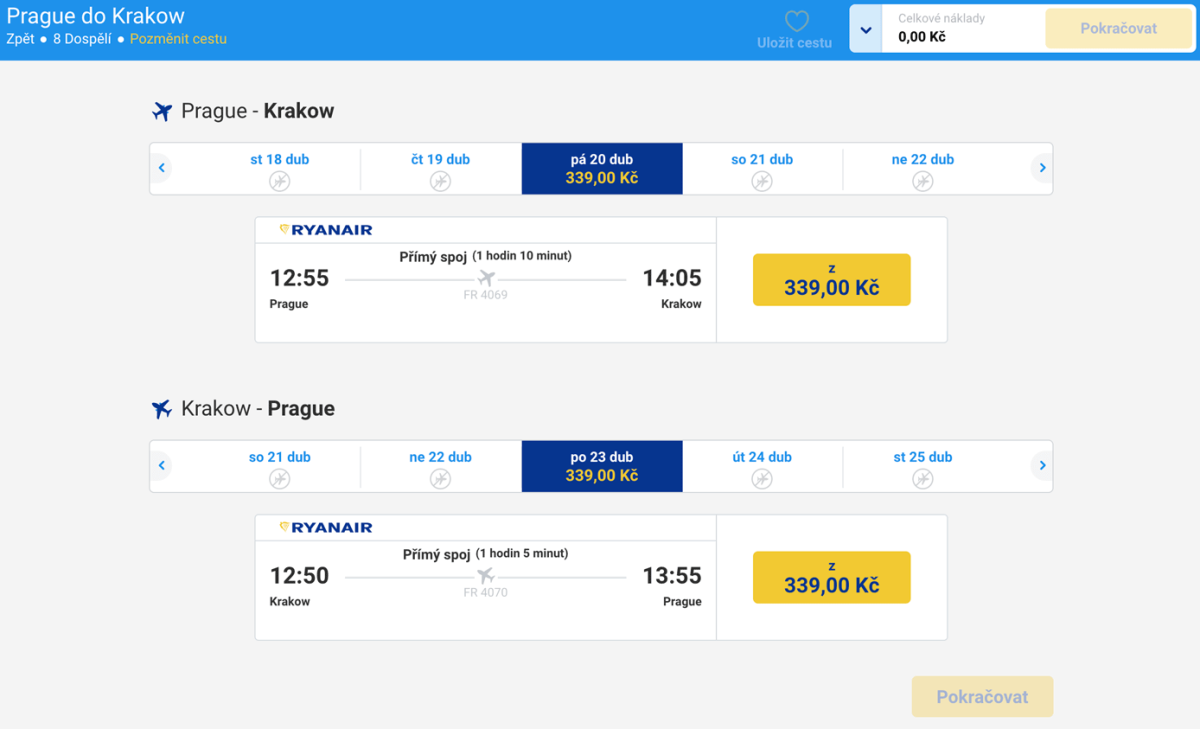Viewport: 1200px width, 729px height.
Task: Click the Ryanair logo on outbound flight
Action: [x=326, y=230]
